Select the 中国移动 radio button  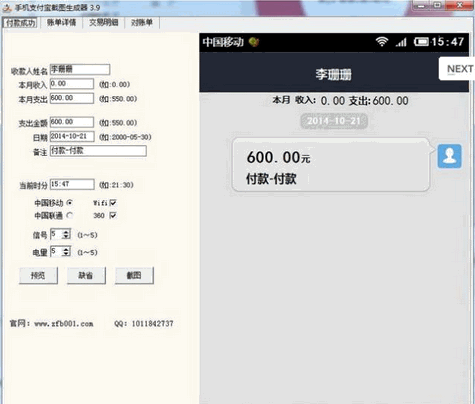pyautogui.click(x=70, y=202)
